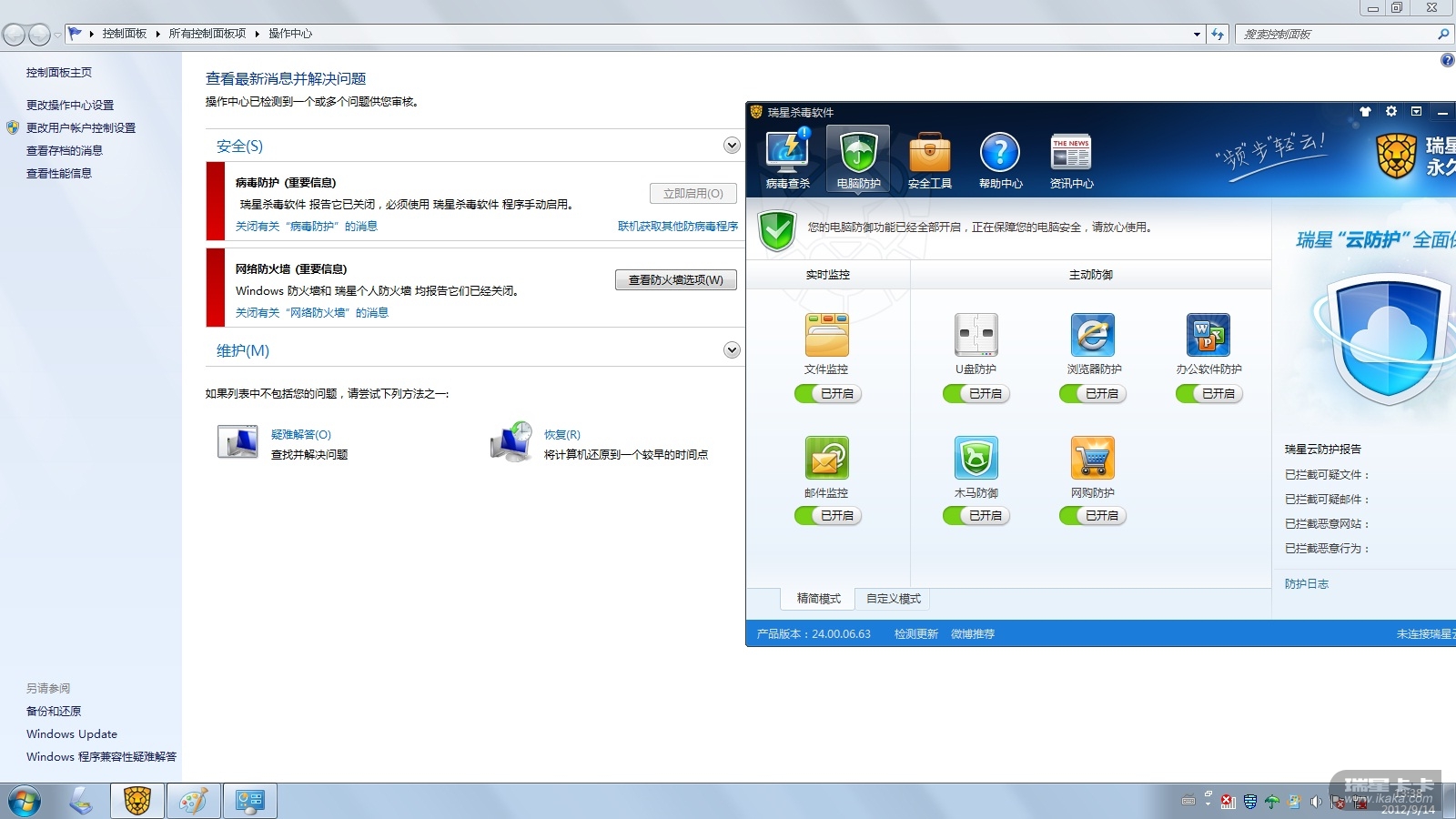Open the address bar history dropdown

coord(1197,35)
